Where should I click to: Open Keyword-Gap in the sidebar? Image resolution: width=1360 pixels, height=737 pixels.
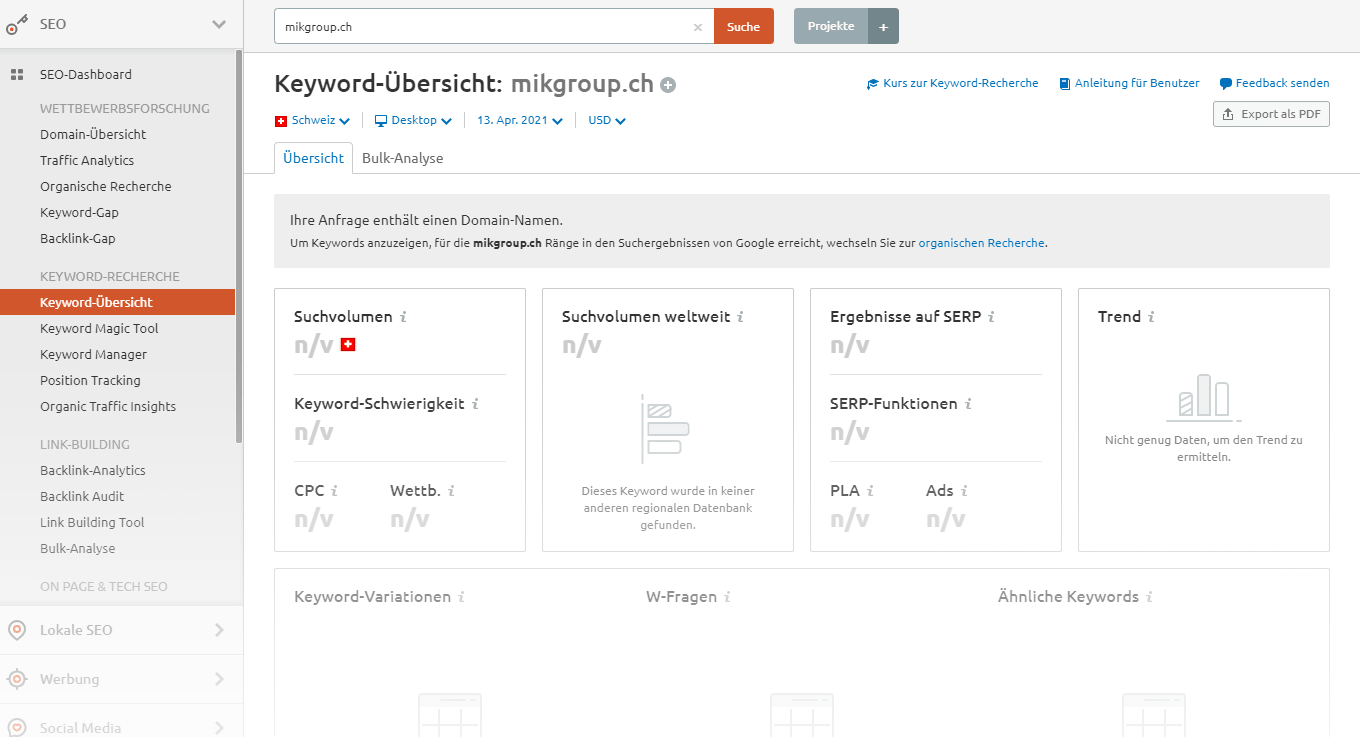coord(79,213)
